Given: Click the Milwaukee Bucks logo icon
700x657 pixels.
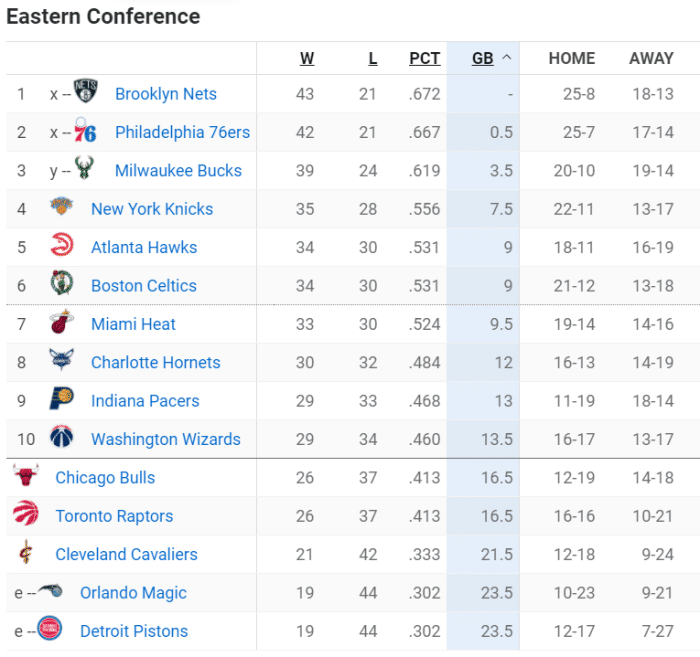Looking at the screenshot, I should [86, 170].
